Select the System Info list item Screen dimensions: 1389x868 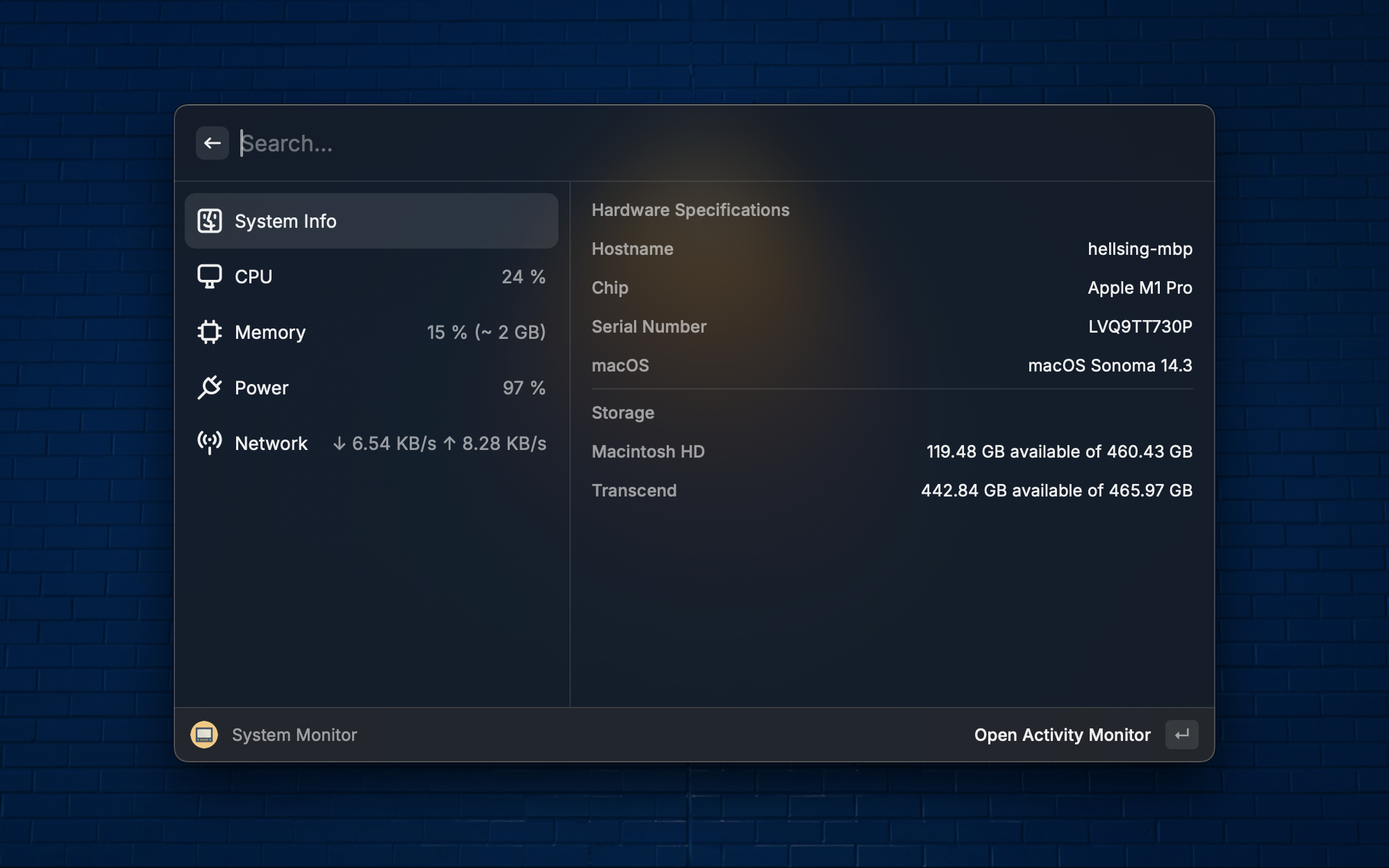pos(371,221)
